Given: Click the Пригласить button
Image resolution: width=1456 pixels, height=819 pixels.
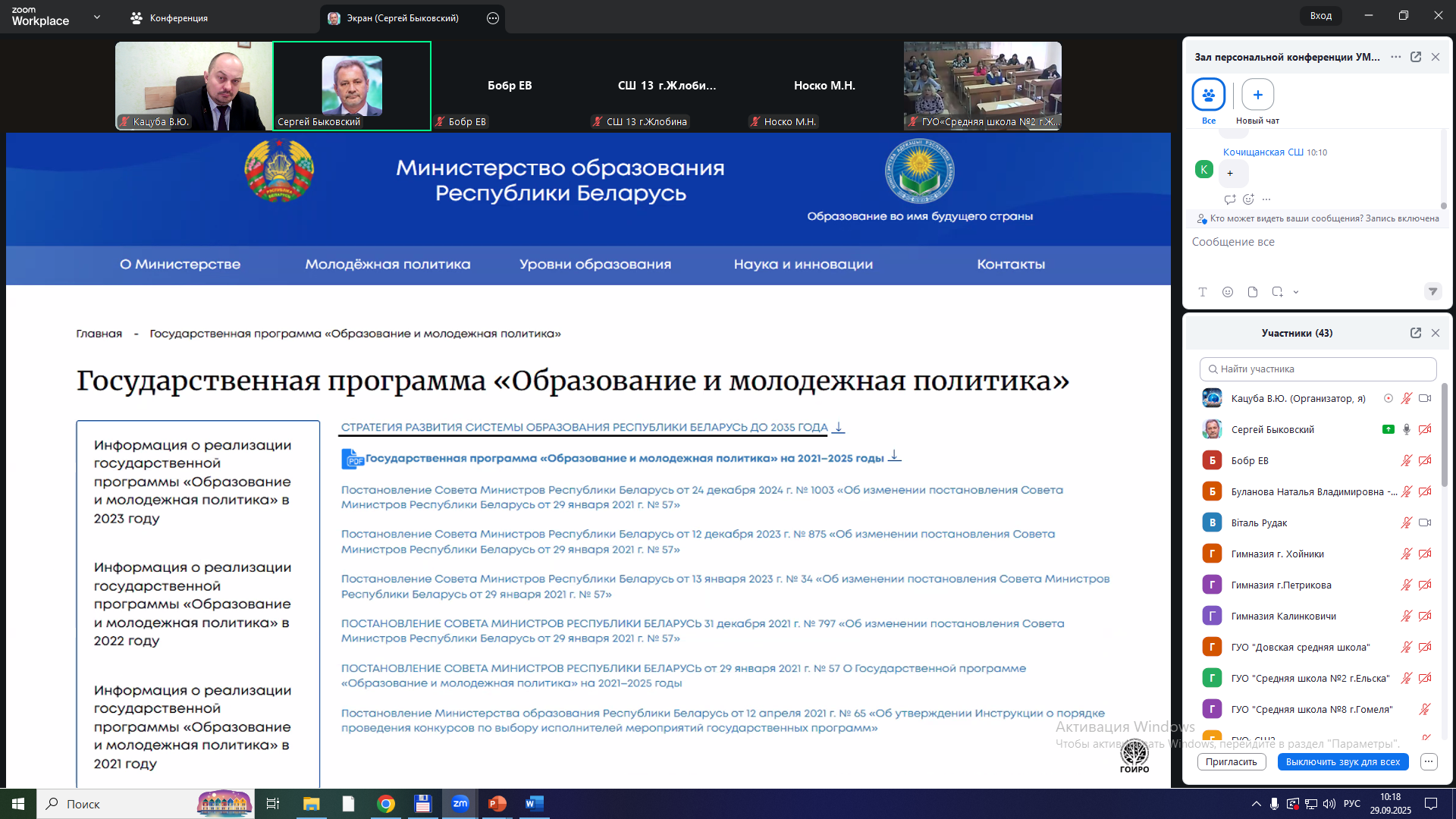Looking at the screenshot, I should pos(1232,761).
